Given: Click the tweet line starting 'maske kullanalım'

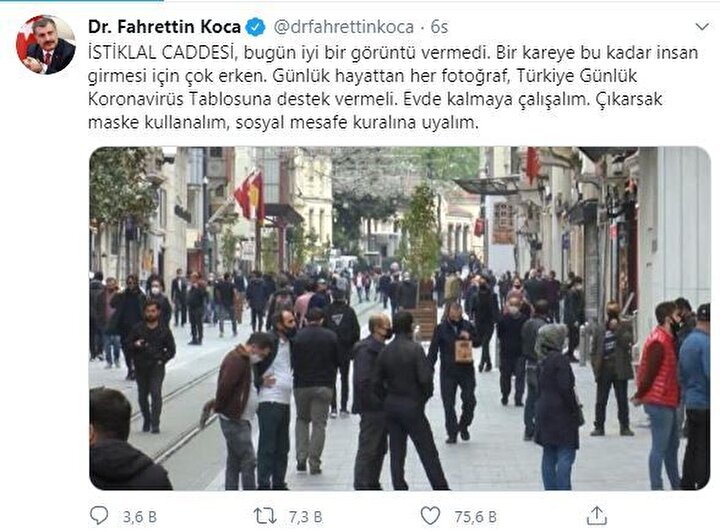Looking at the screenshot, I should point(283,123).
